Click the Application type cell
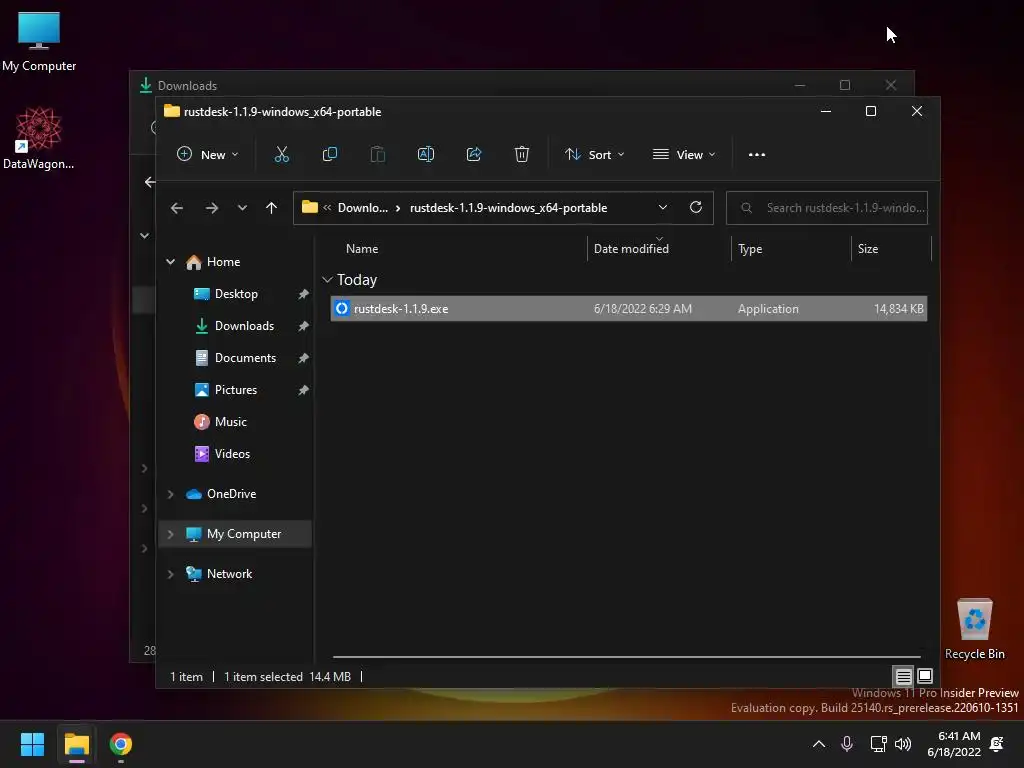This screenshot has height=768, width=1024. click(768, 308)
